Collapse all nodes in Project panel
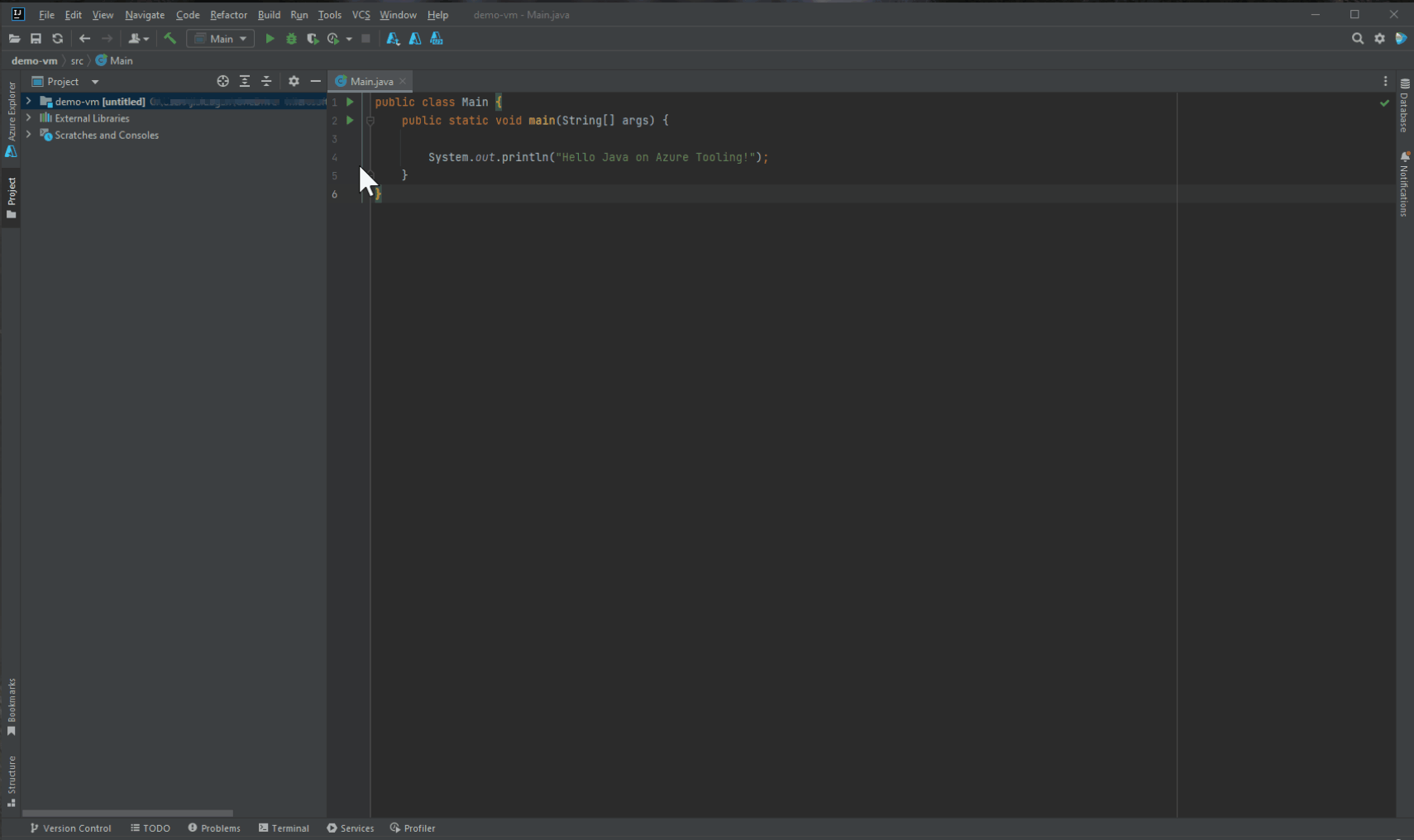Viewport: 1414px width, 840px height. 266,81
